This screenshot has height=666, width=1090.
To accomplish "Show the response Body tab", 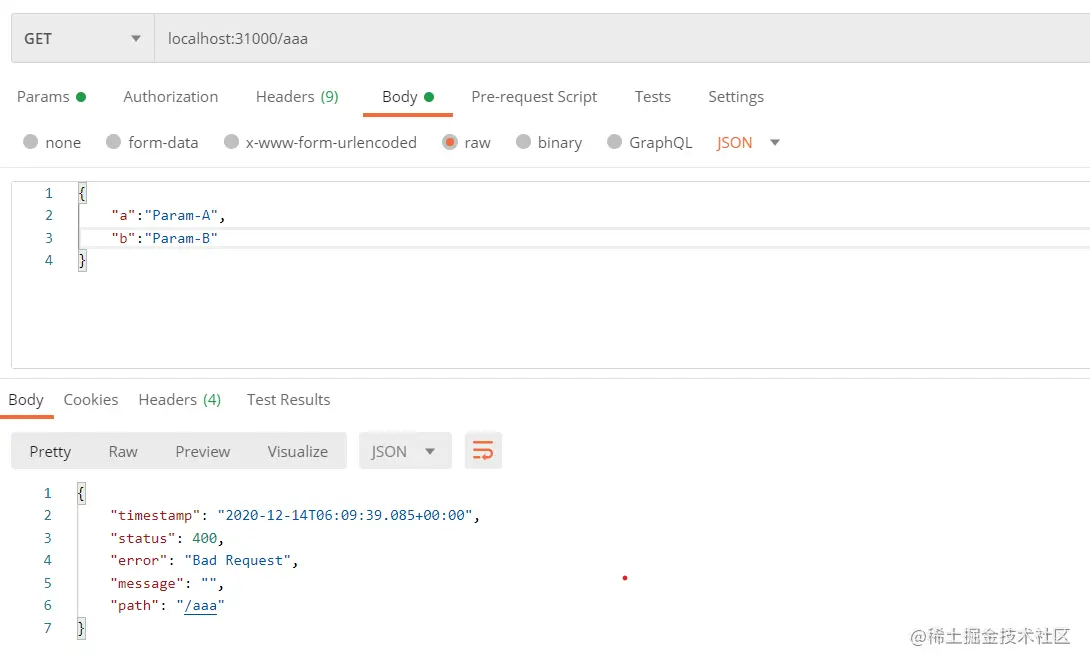I will (26, 400).
